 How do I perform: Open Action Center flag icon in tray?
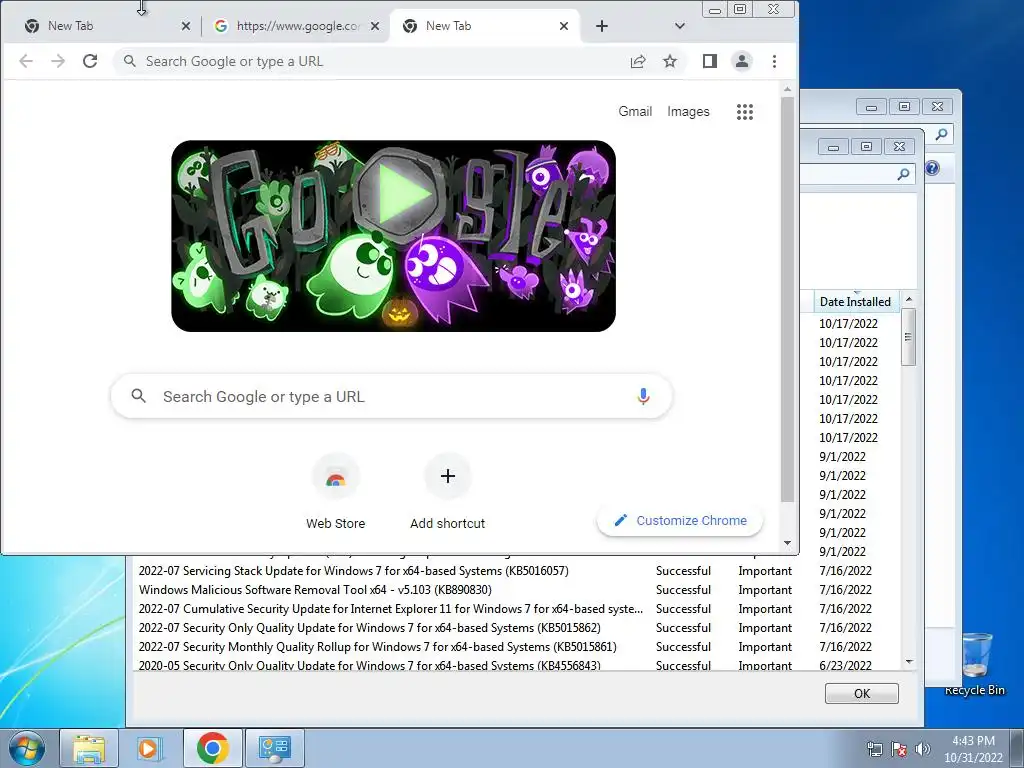tap(899, 749)
